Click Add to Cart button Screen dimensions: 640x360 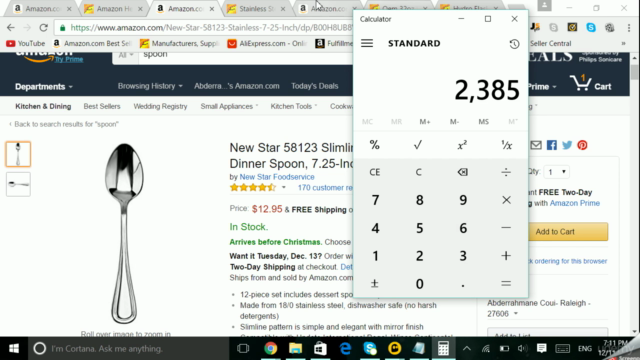(x=567, y=232)
